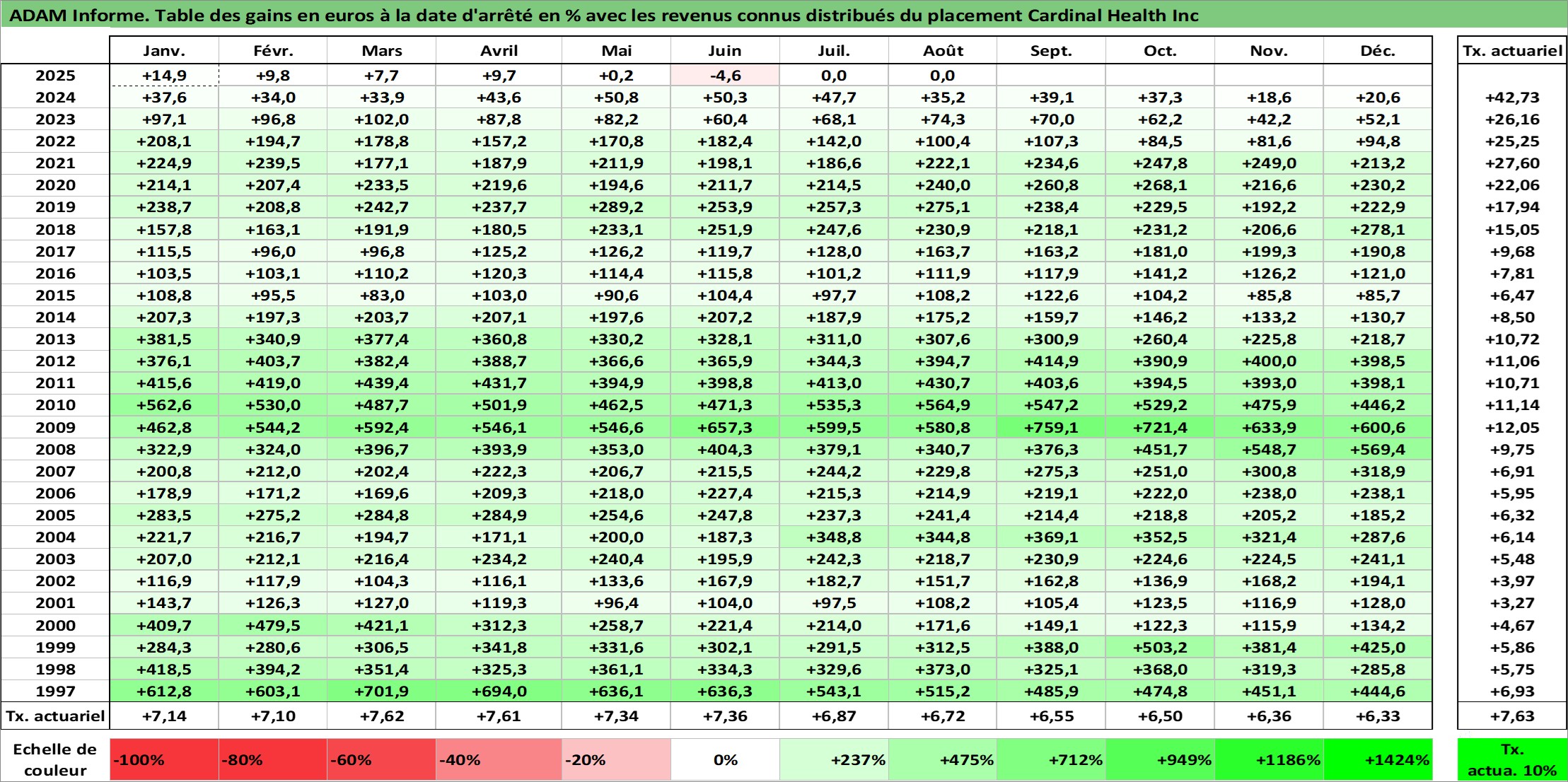Click the pink cell with -4,6
Image resolution: width=1568 pixels, height=782 pixels.
click(725, 76)
